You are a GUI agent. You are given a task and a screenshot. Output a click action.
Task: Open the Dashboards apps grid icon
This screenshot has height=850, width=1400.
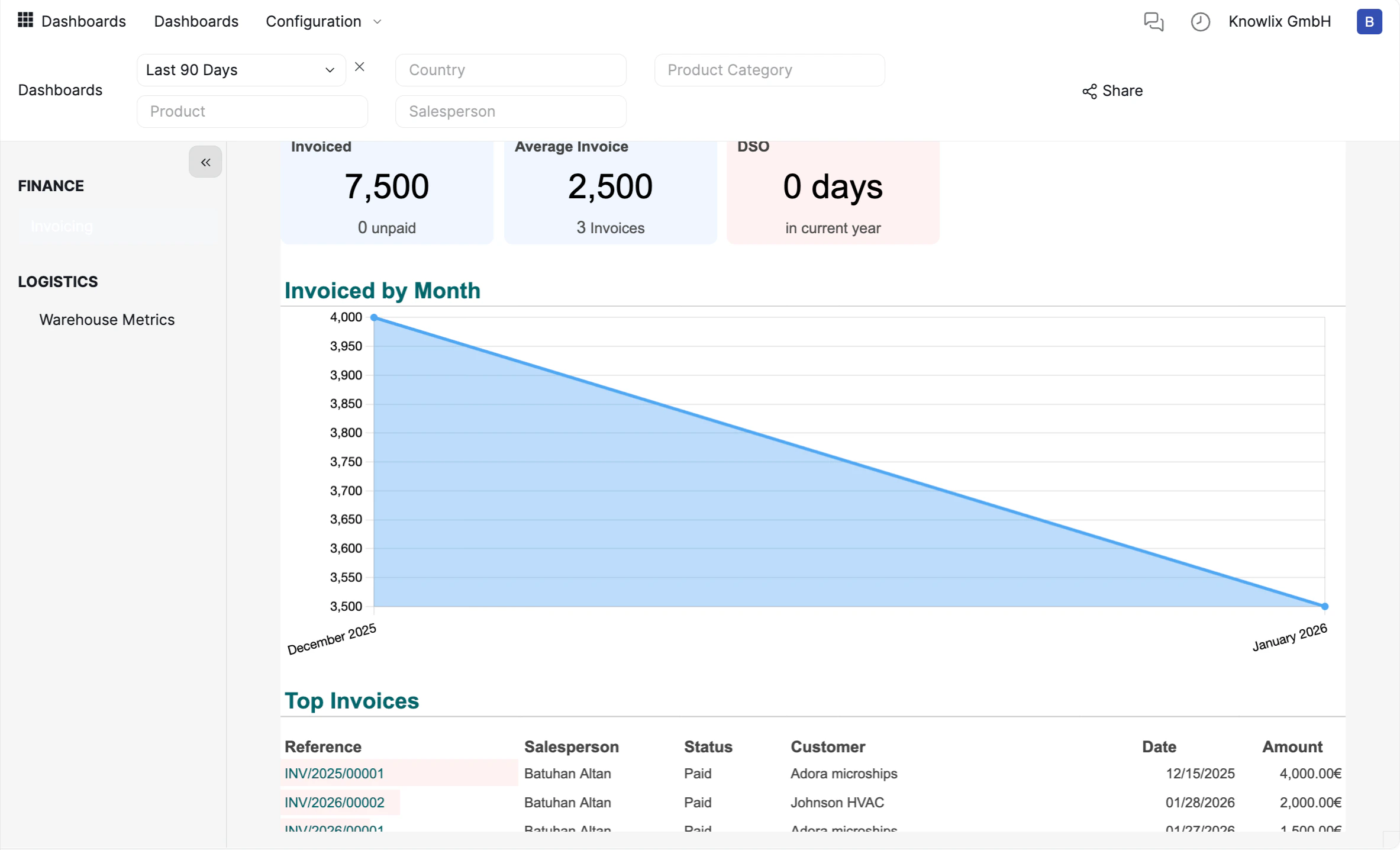coord(24,21)
